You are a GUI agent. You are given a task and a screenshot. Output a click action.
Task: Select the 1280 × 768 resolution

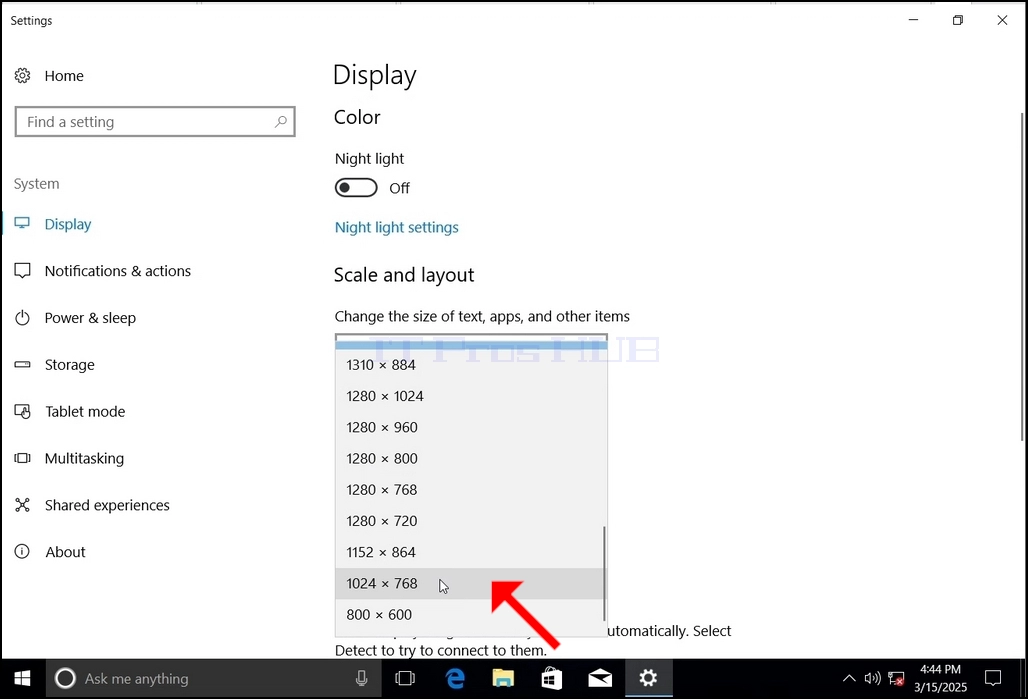(469, 490)
